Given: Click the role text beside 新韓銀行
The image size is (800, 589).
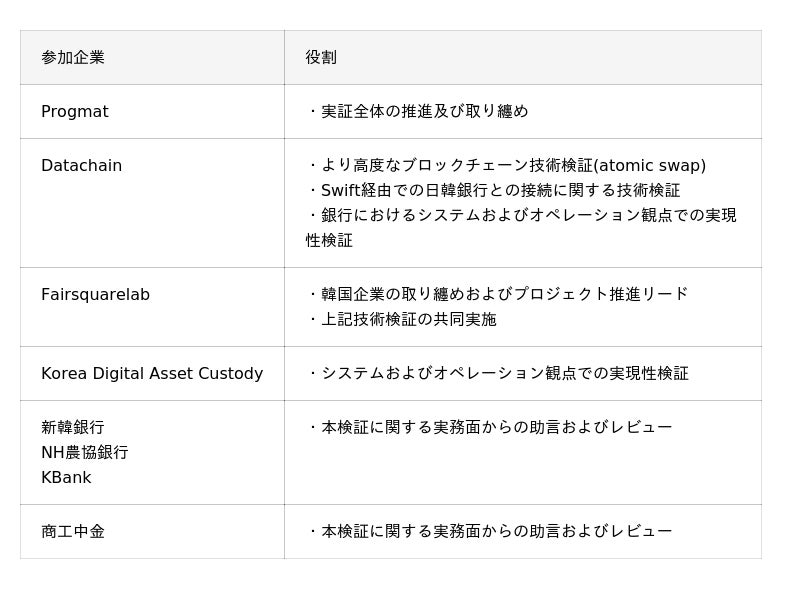Looking at the screenshot, I should click(x=496, y=428).
